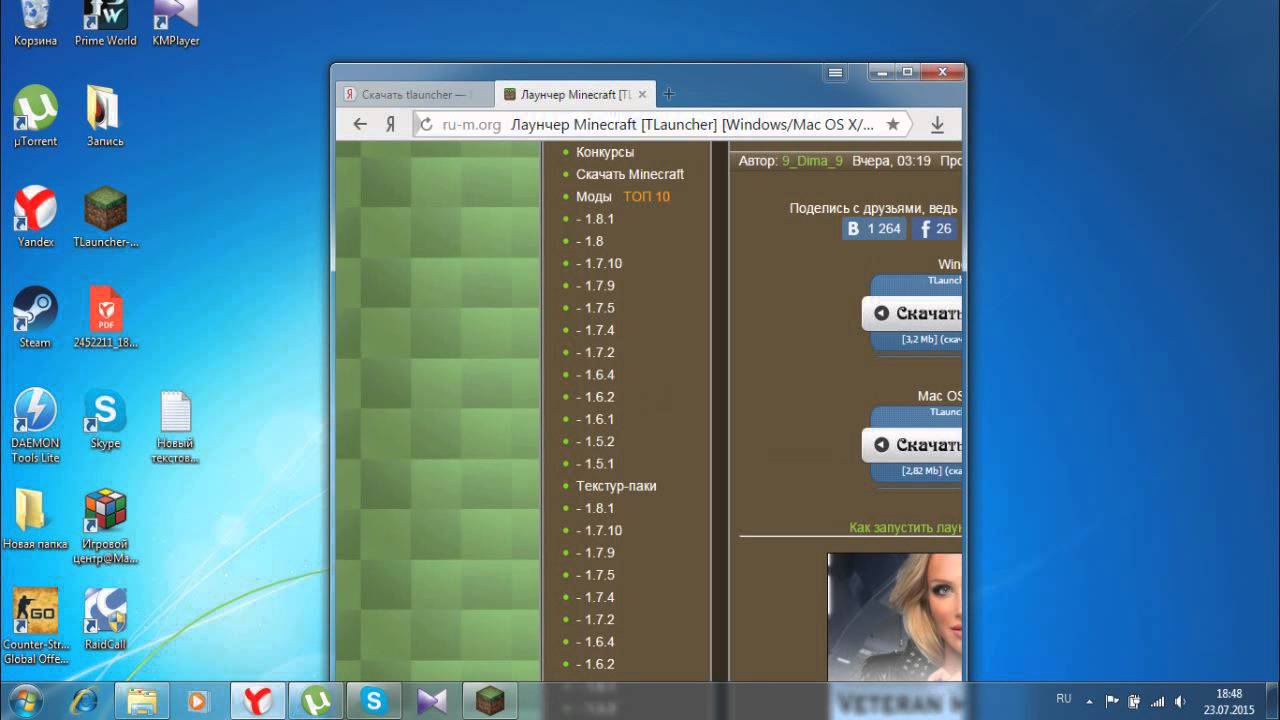Open the KMPlayer taskbar icon
The image size is (1280, 720).
click(433, 701)
